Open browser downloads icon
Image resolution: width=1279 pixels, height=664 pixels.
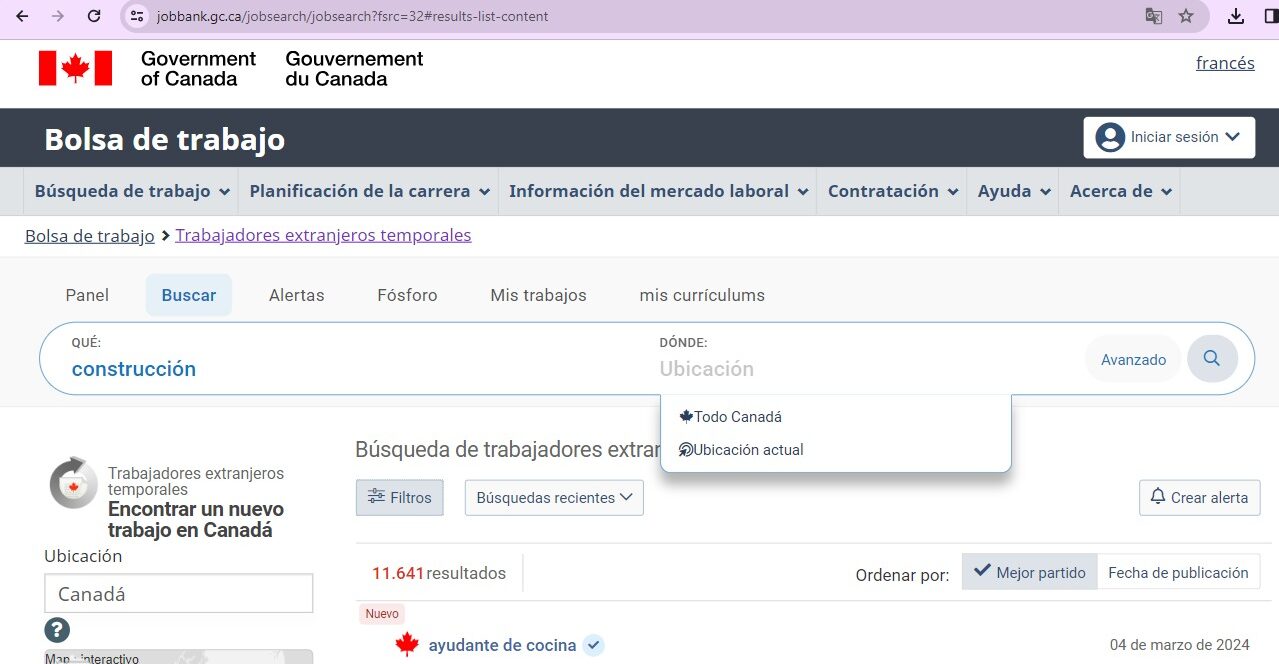(1236, 16)
